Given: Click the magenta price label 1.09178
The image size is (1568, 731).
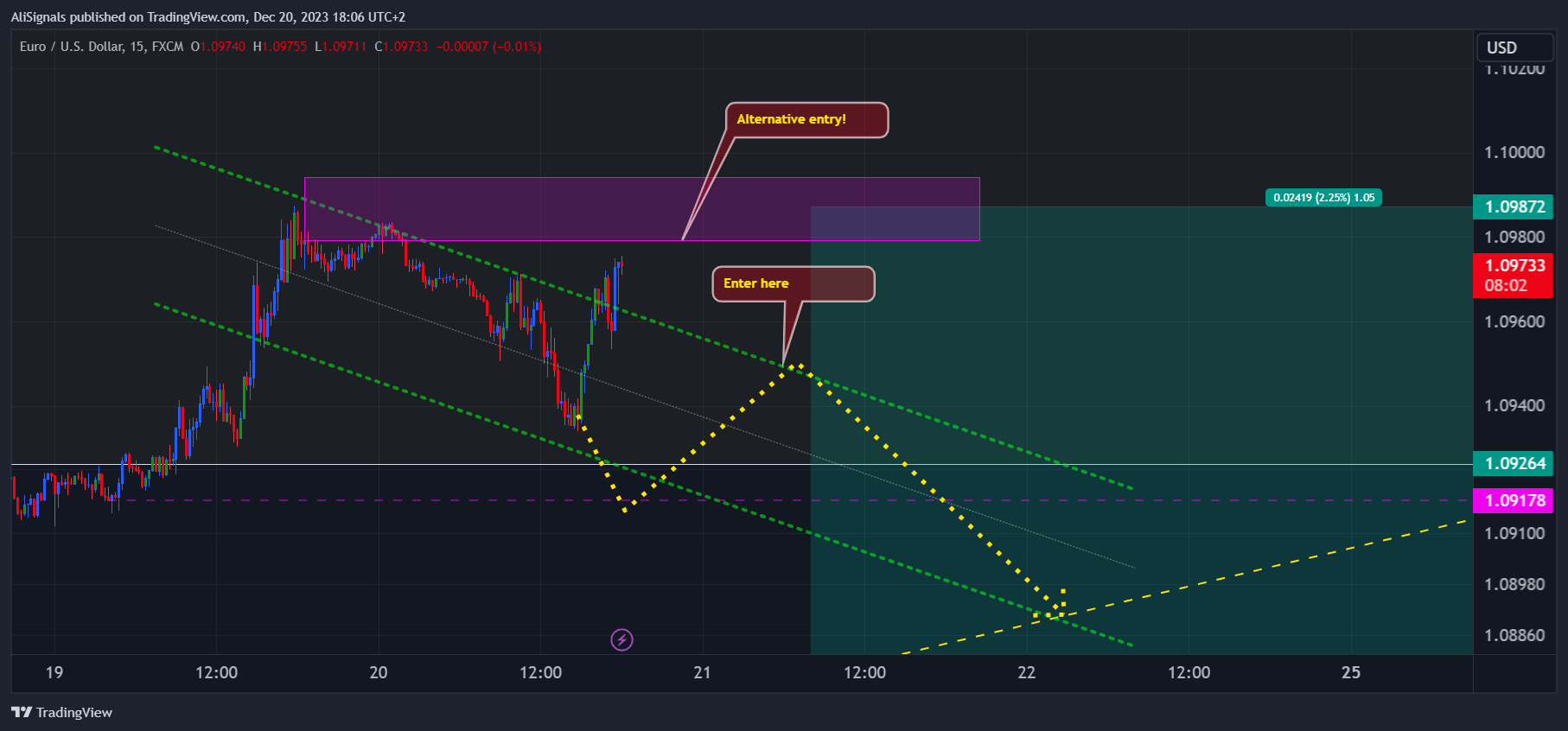Looking at the screenshot, I should tap(1514, 500).
